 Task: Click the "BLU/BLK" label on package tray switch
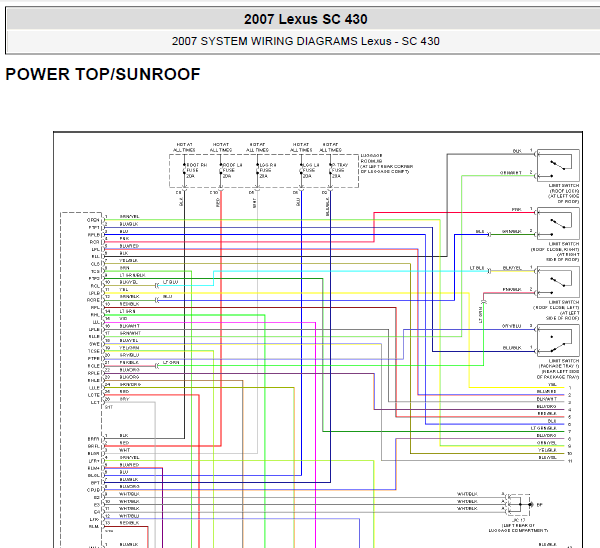tap(512, 348)
